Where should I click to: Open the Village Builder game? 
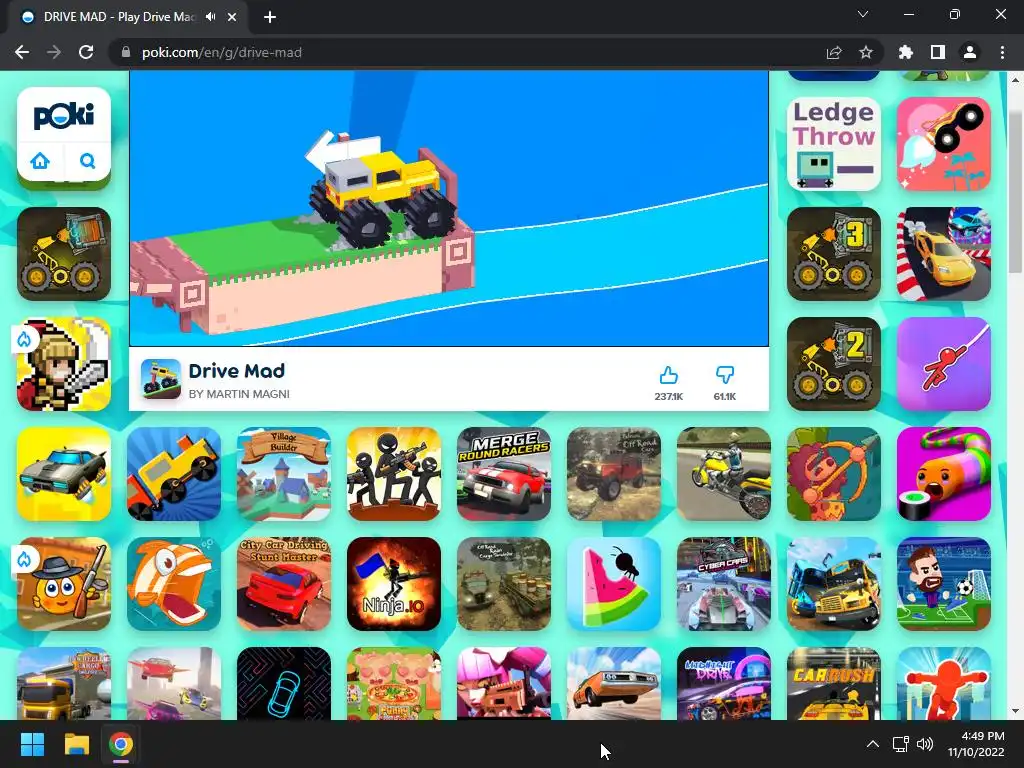point(283,474)
